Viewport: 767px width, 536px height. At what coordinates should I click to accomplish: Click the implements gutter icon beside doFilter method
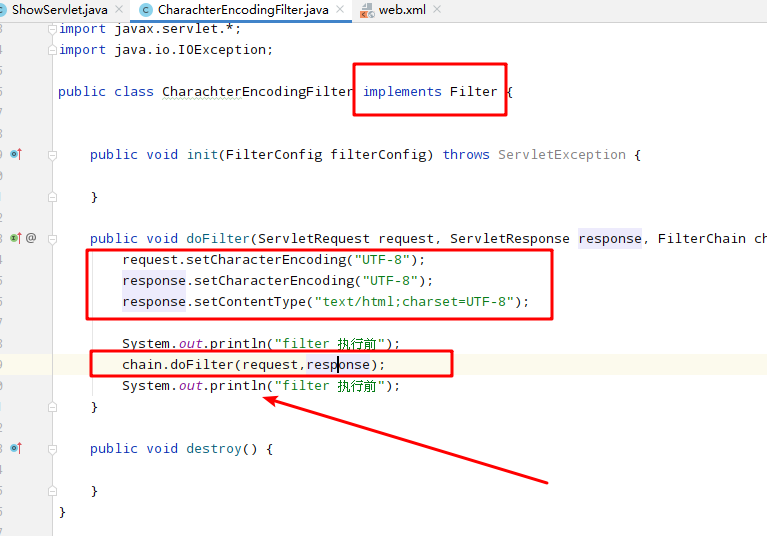coord(16,238)
